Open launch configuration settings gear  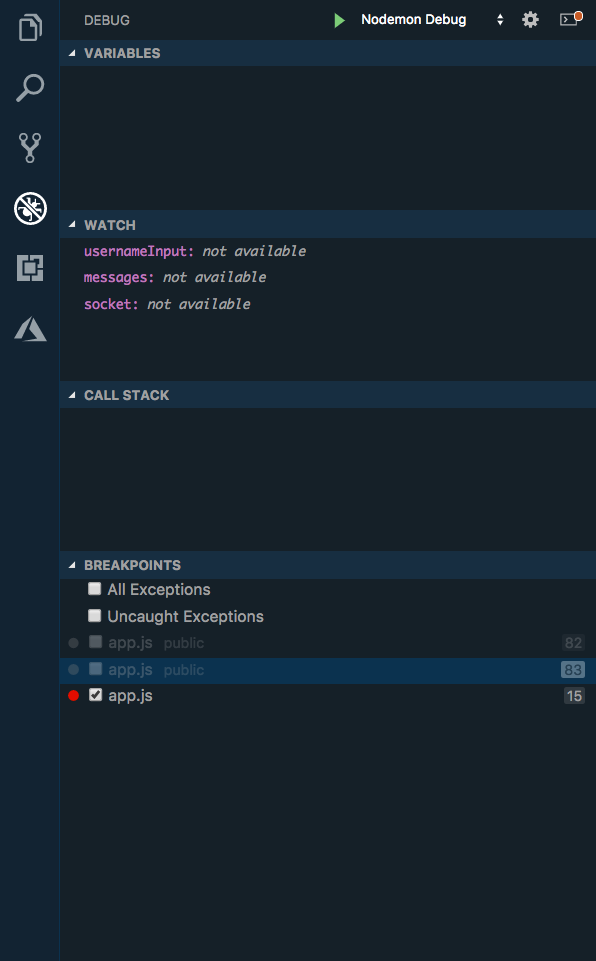530,19
